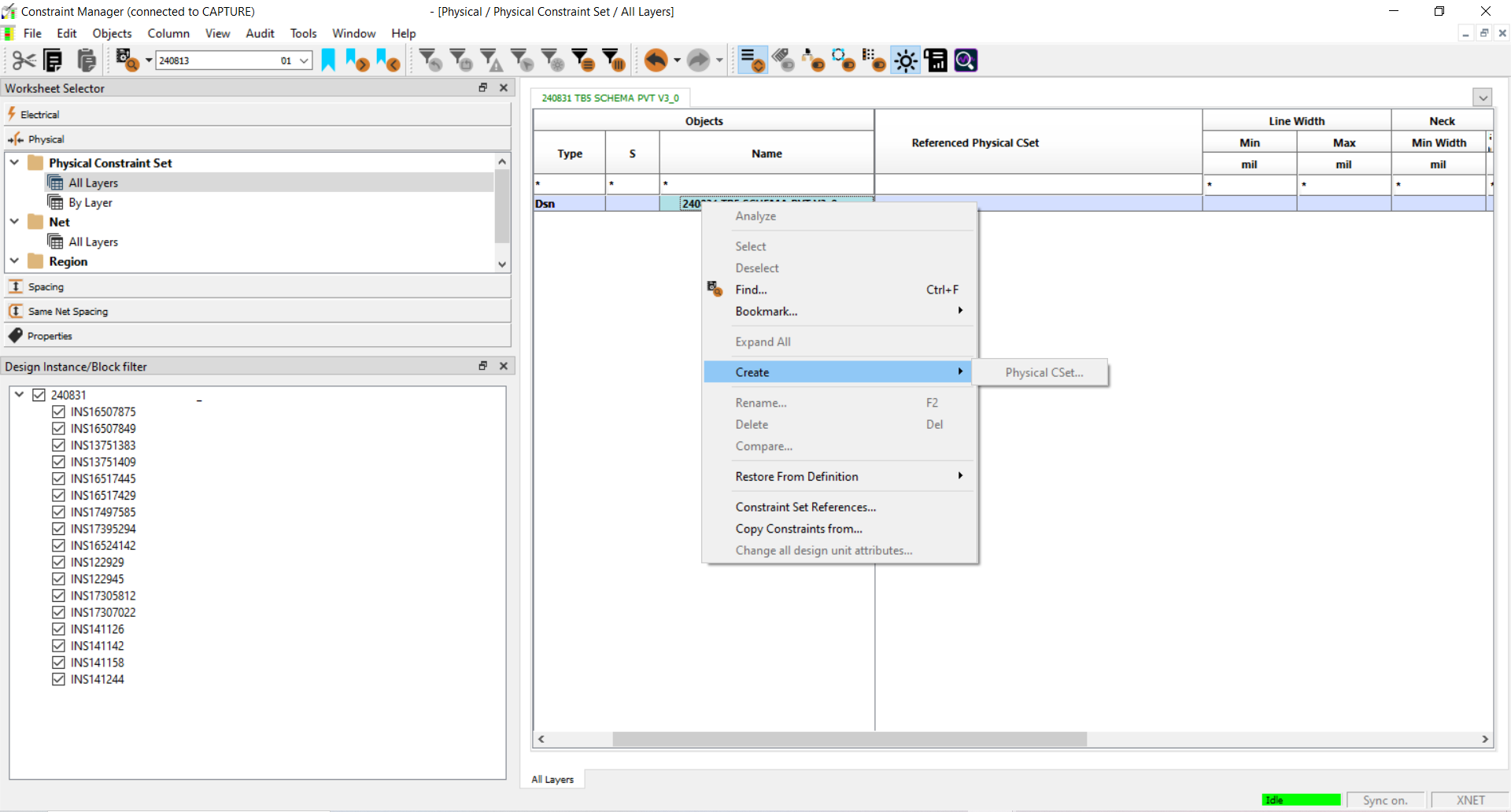Select Physical CSet... submenu entry
Image resolution: width=1511 pixels, height=812 pixels.
[1044, 373]
